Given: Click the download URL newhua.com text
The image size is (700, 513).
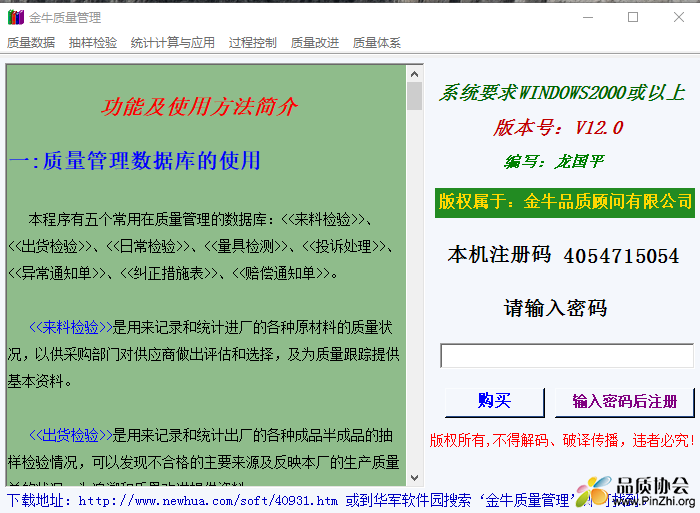Looking at the screenshot, I should point(208,500).
